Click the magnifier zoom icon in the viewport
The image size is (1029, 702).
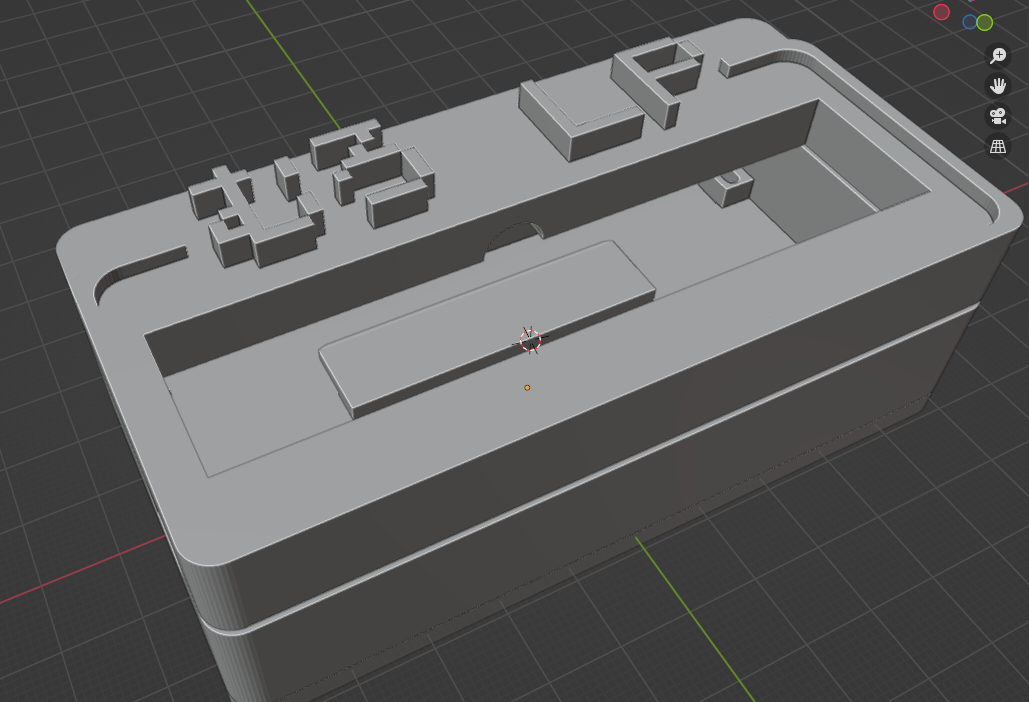(x=998, y=56)
